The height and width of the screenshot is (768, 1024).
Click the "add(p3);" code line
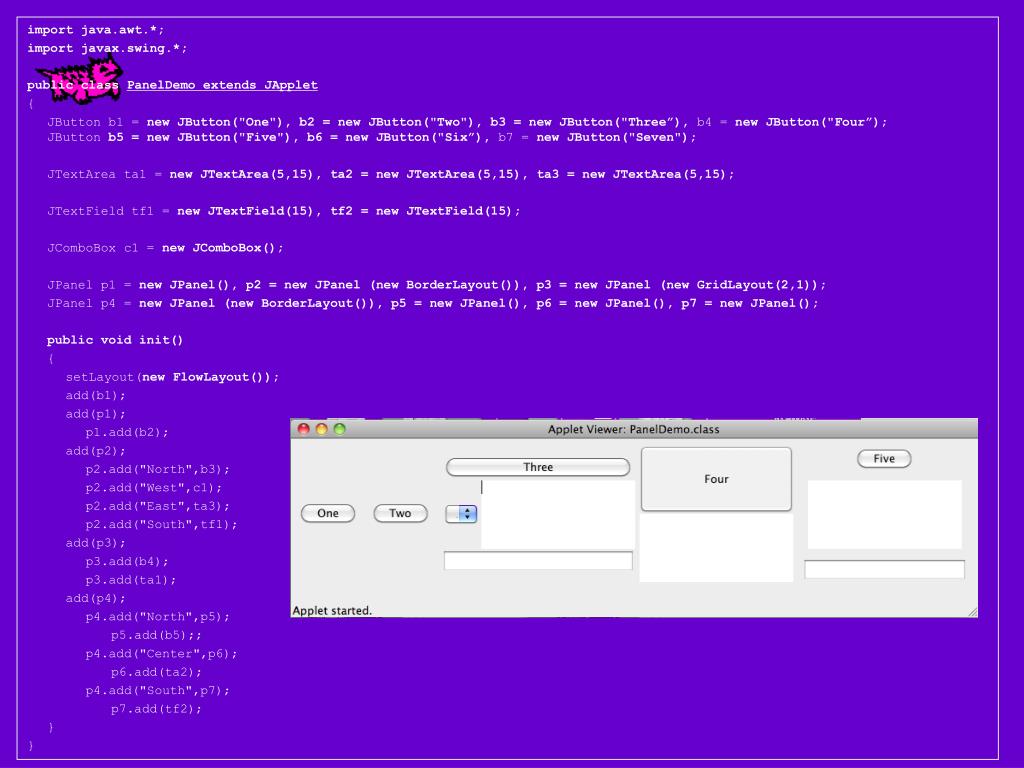pyautogui.click(x=95, y=543)
